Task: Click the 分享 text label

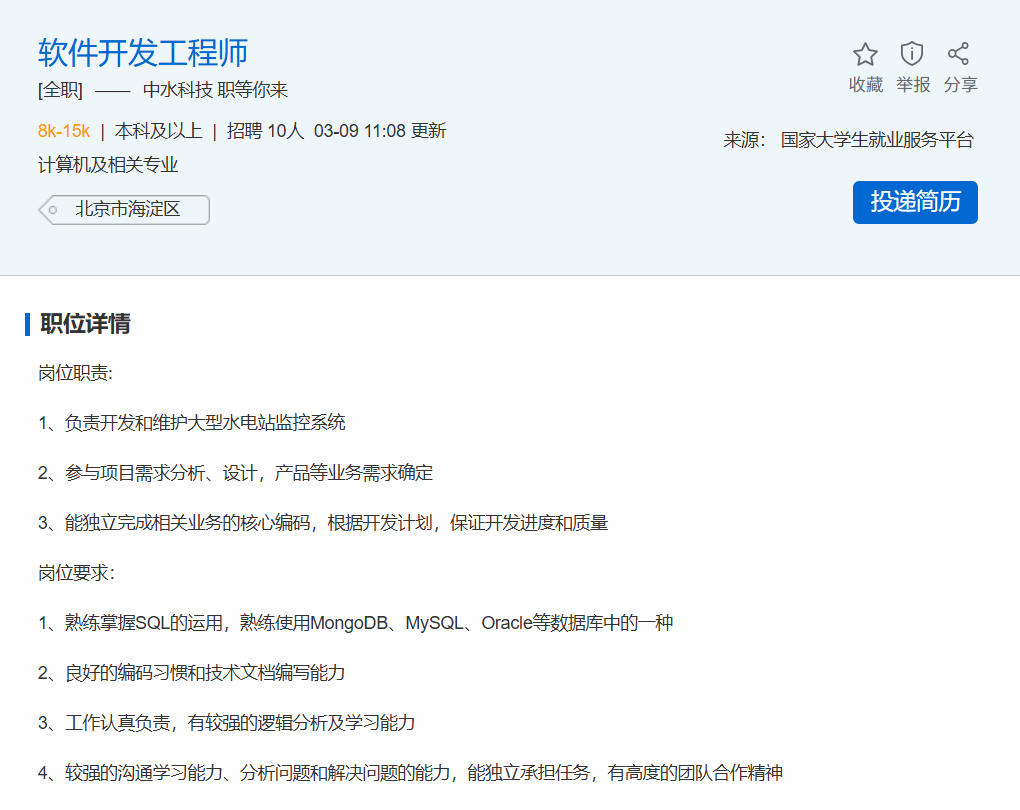Action: point(960,85)
